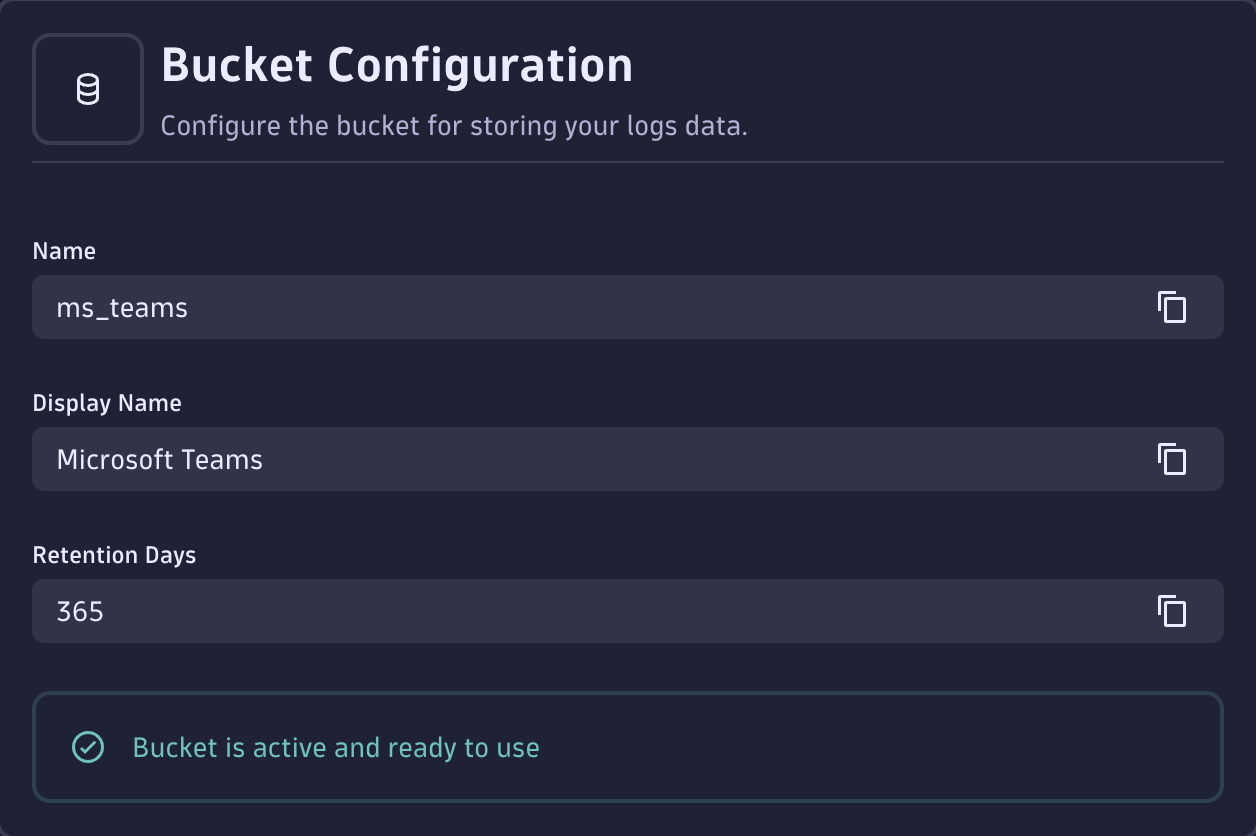Select the Microsoft Teams text value
The image size is (1256, 836).
160,460
